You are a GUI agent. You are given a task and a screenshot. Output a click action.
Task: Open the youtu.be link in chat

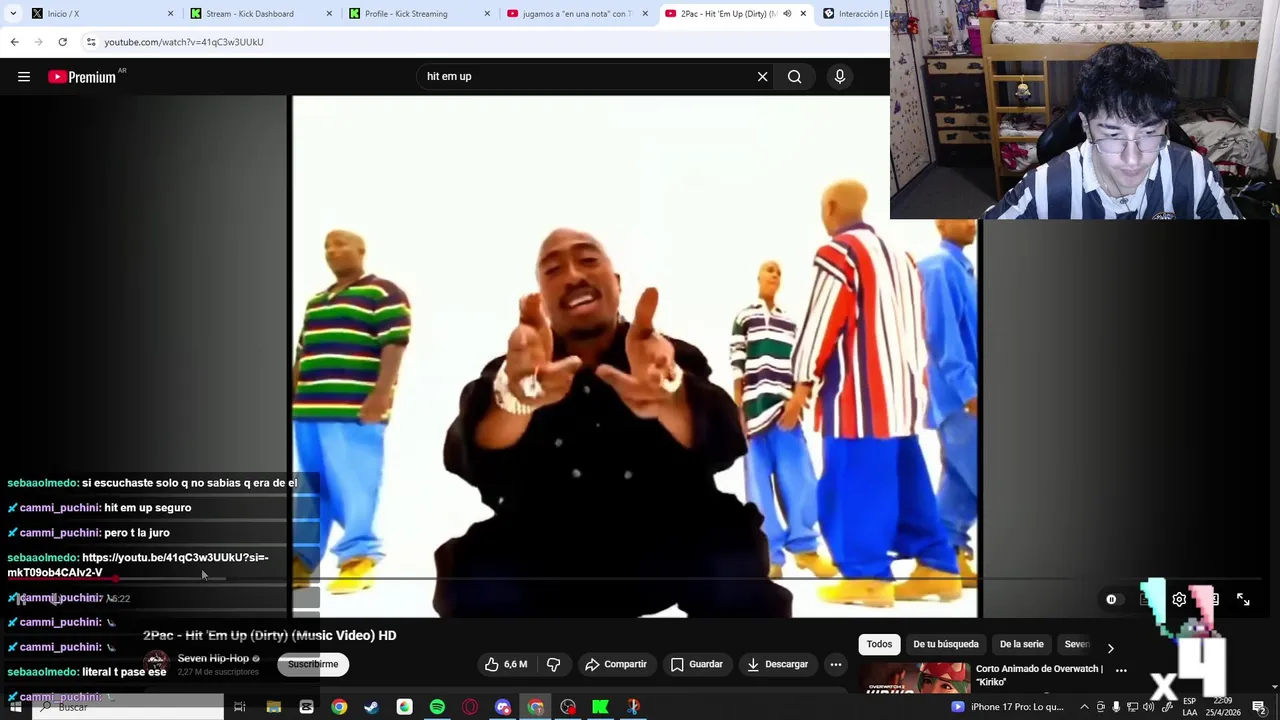click(x=138, y=565)
